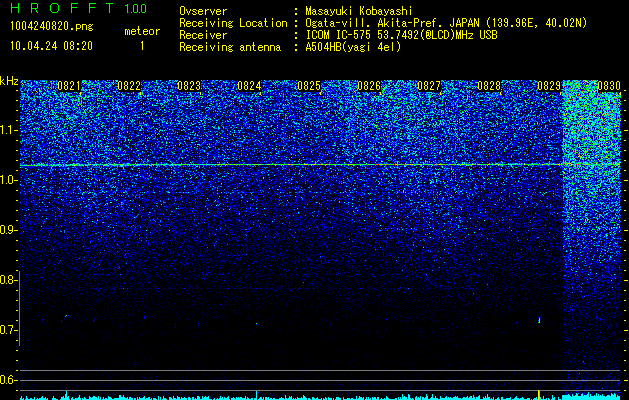Click the 0828 time marker label

[x=489, y=86]
